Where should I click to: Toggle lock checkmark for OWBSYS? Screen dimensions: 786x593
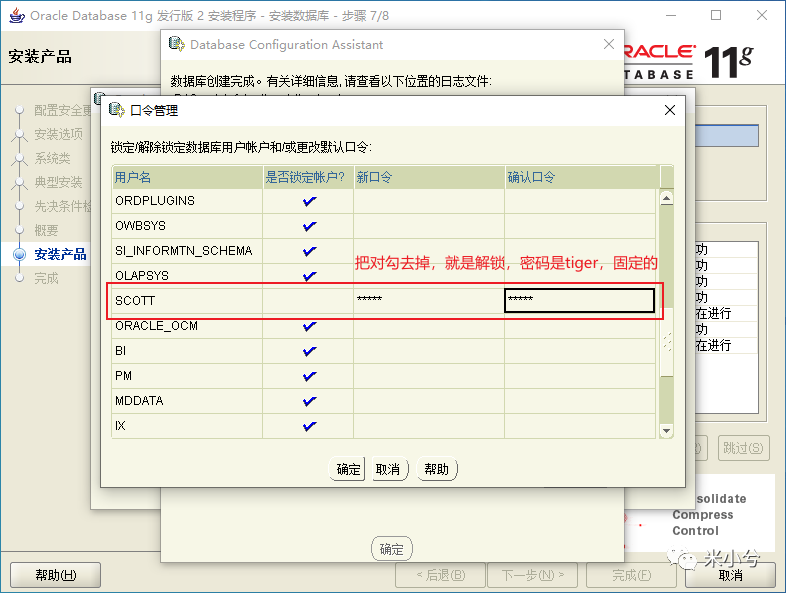(x=309, y=226)
